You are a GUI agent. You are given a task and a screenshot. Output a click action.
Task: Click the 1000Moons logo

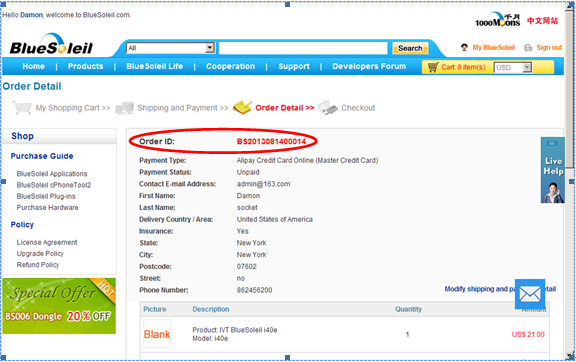(497, 20)
